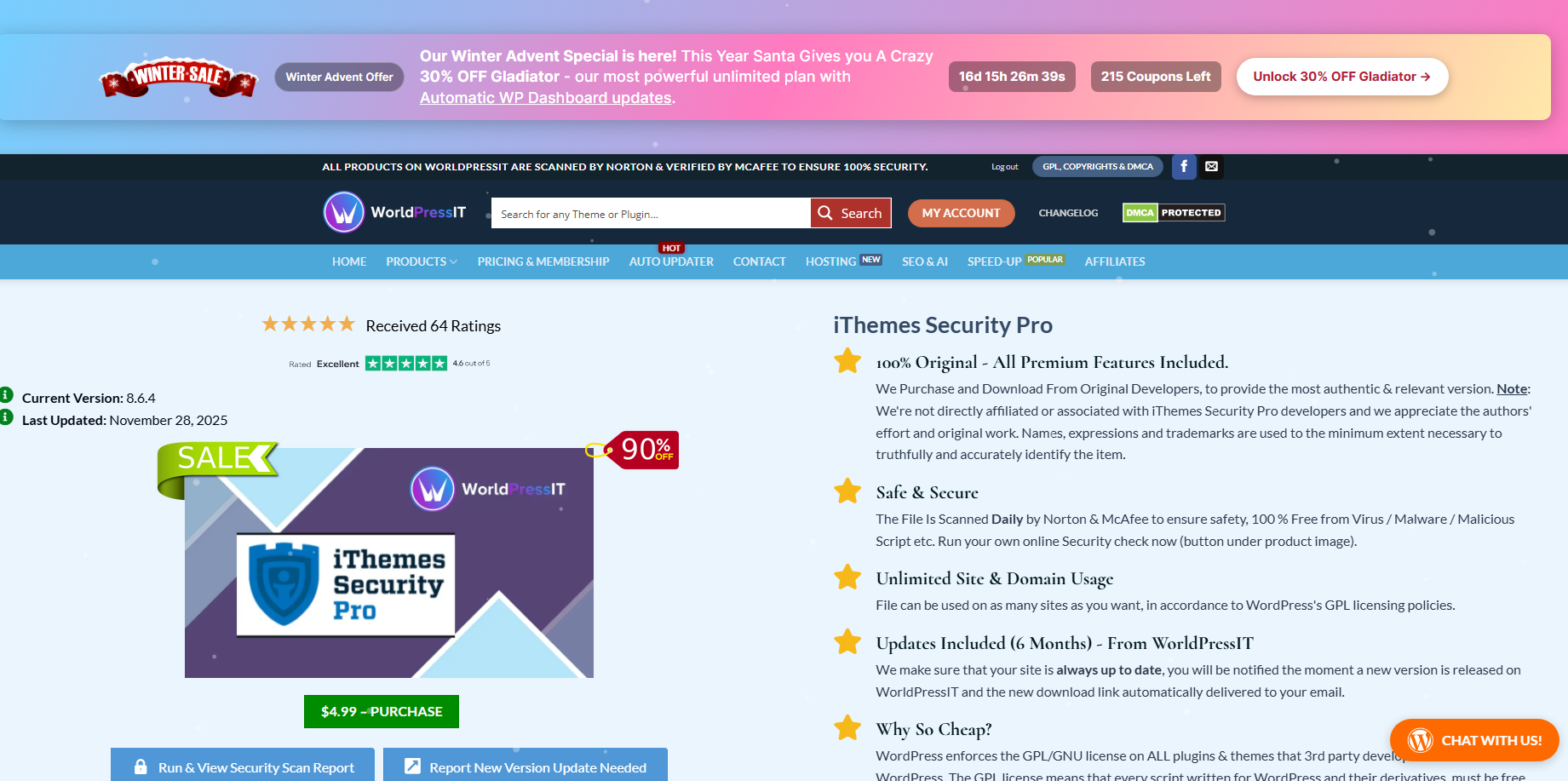Click the red Search button
The image size is (1568, 781).
pos(850,213)
